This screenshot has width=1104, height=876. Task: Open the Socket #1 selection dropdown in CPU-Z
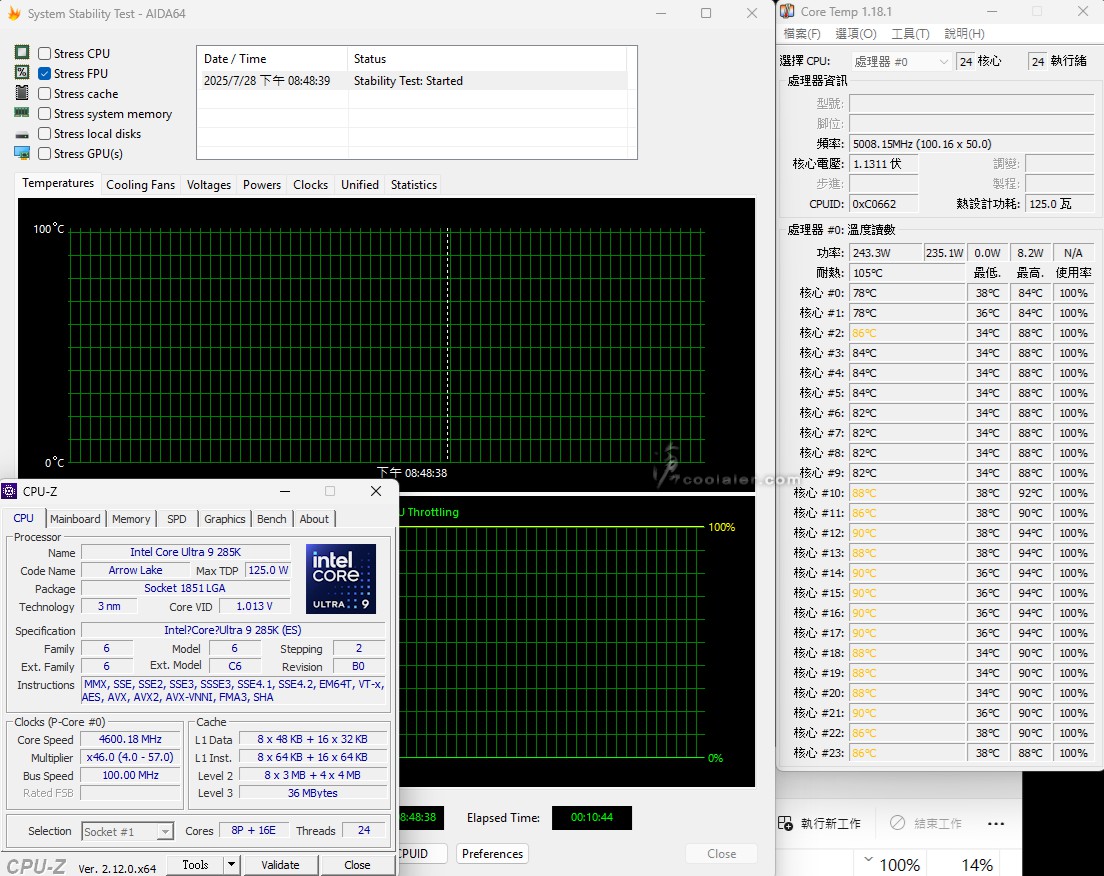coord(127,832)
